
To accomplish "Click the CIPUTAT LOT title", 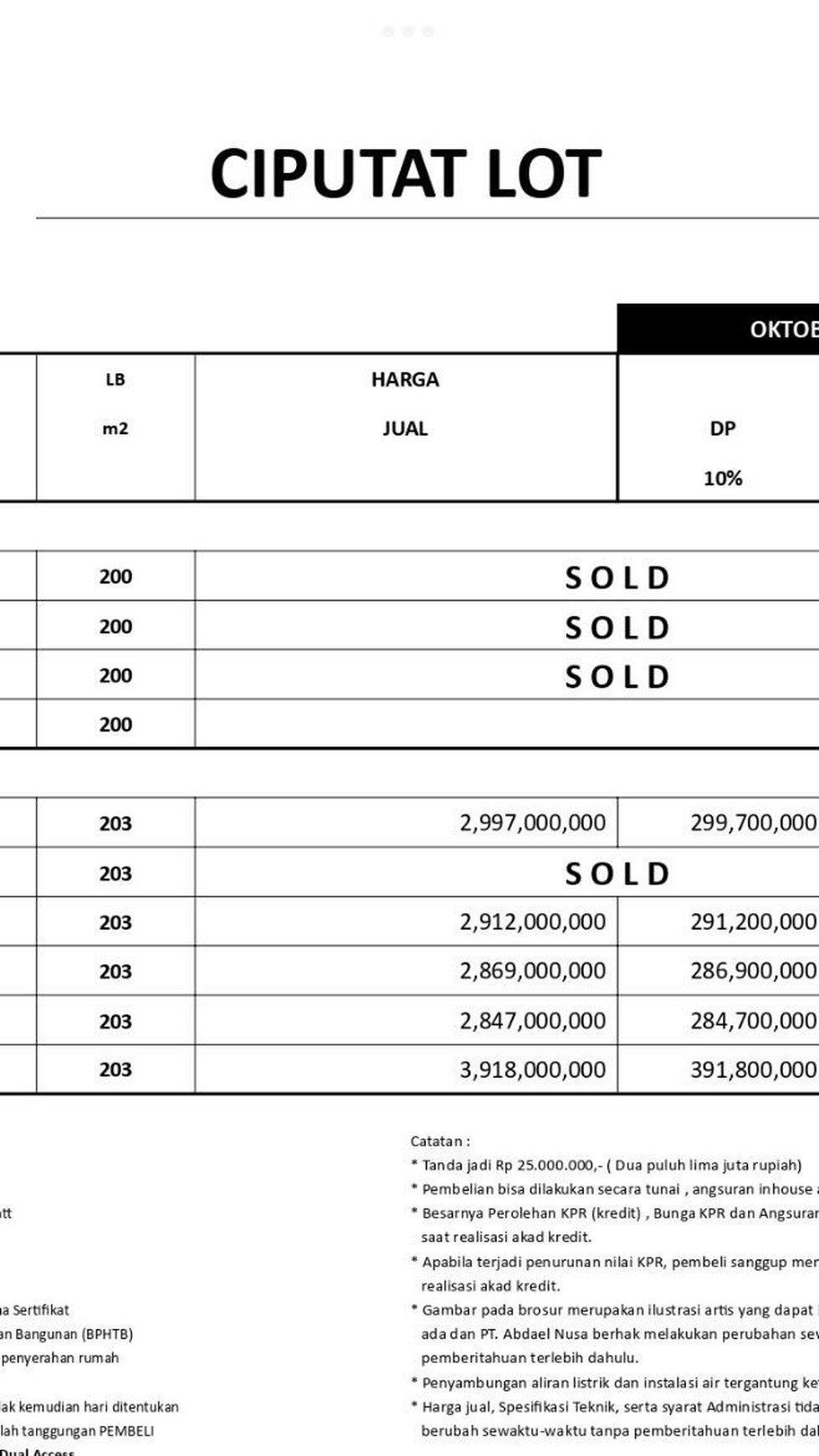I will coord(406,174).
